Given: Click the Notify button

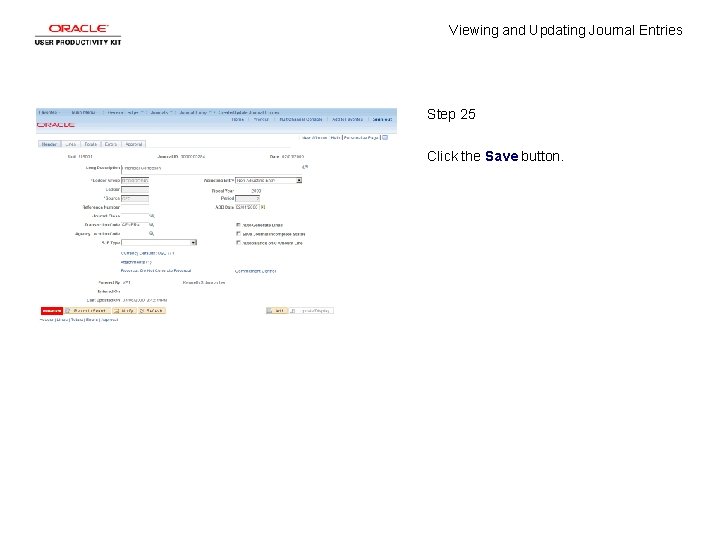Looking at the screenshot, I should point(124,311).
